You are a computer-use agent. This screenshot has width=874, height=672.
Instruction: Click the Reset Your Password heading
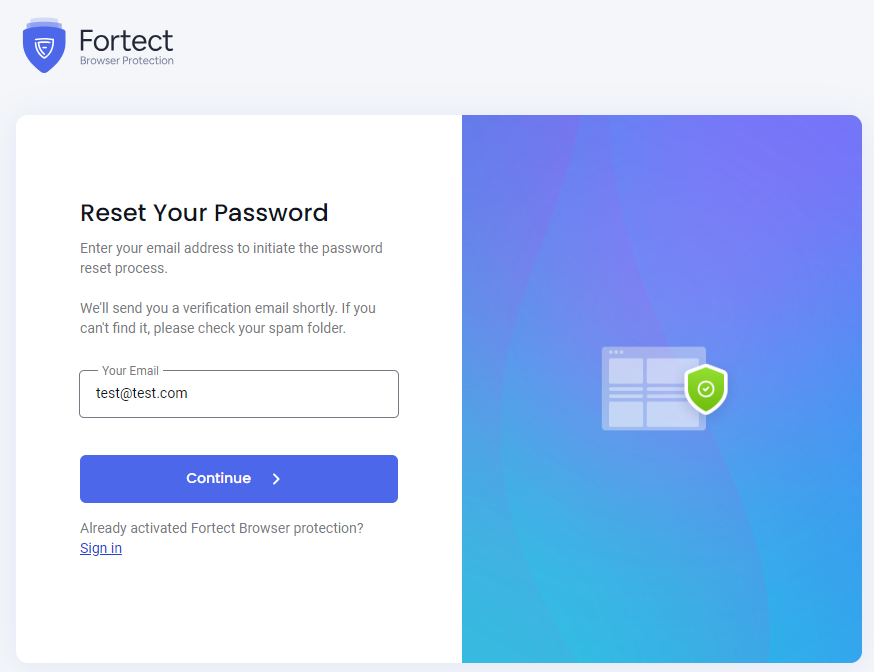click(204, 213)
